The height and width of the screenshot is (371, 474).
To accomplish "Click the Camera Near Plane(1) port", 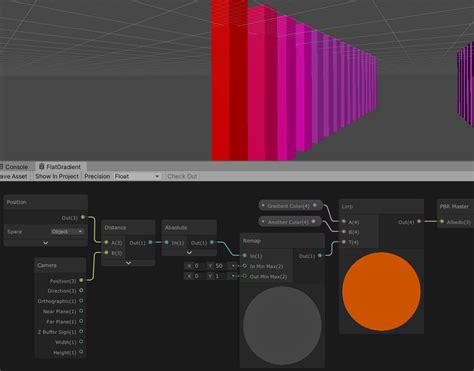I will coord(81,311).
